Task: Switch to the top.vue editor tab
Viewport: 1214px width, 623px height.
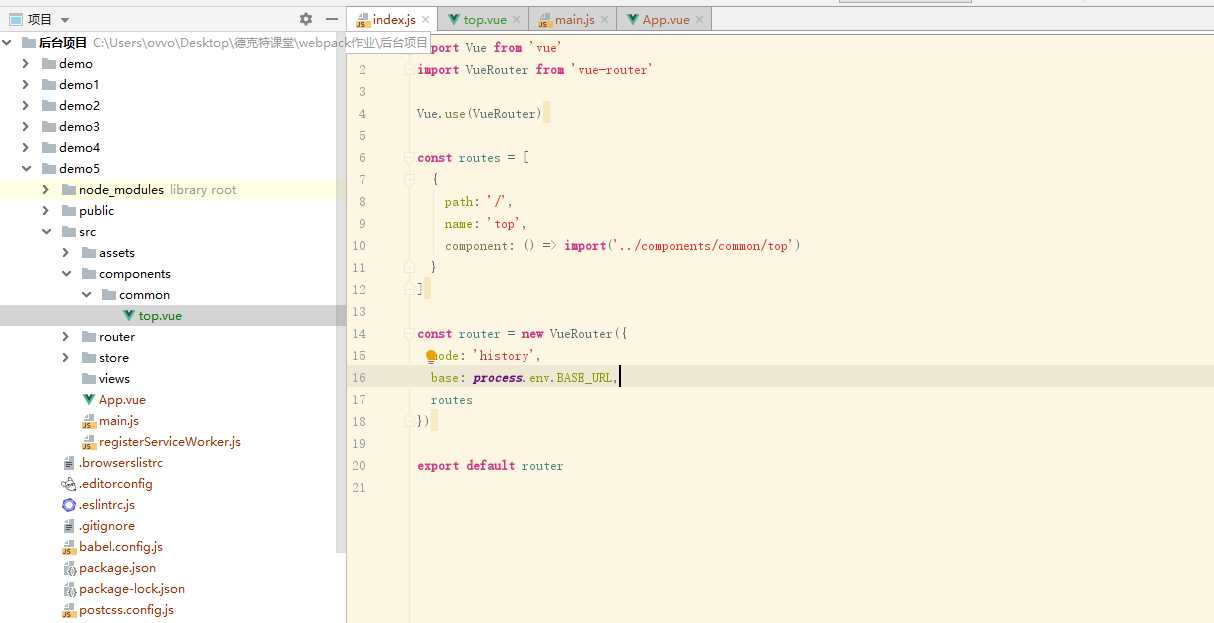Action: coord(484,20)
